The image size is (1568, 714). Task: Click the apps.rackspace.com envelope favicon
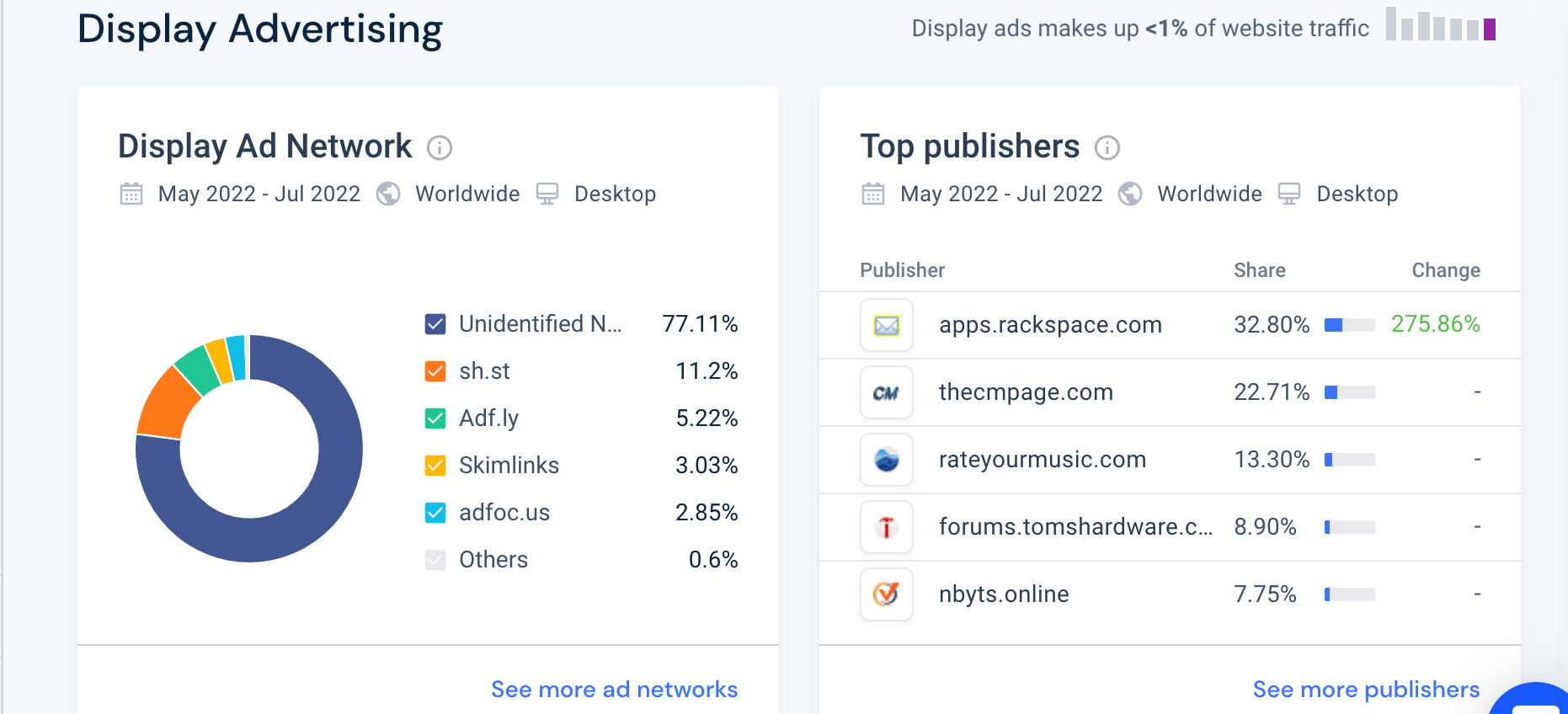tap(887, 325)
